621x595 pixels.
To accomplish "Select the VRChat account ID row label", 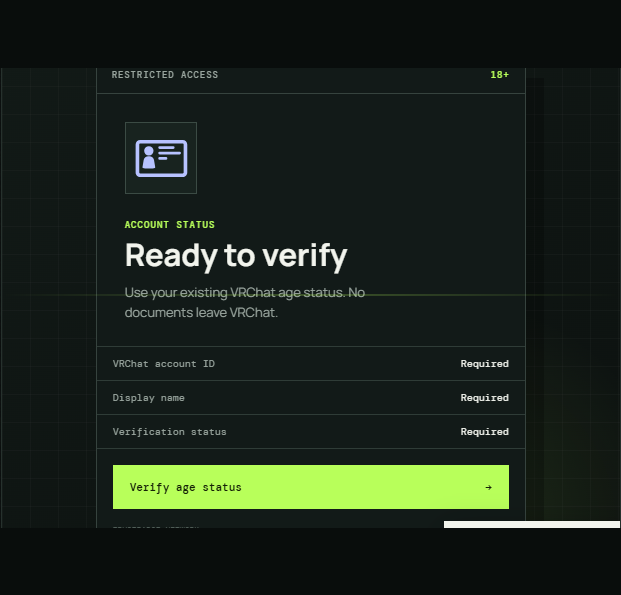I will click(x=164, y=364).
